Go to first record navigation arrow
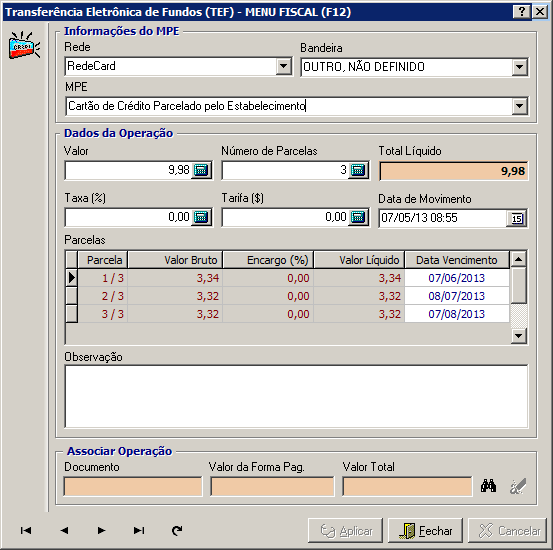553x550 pixels. 26,530
